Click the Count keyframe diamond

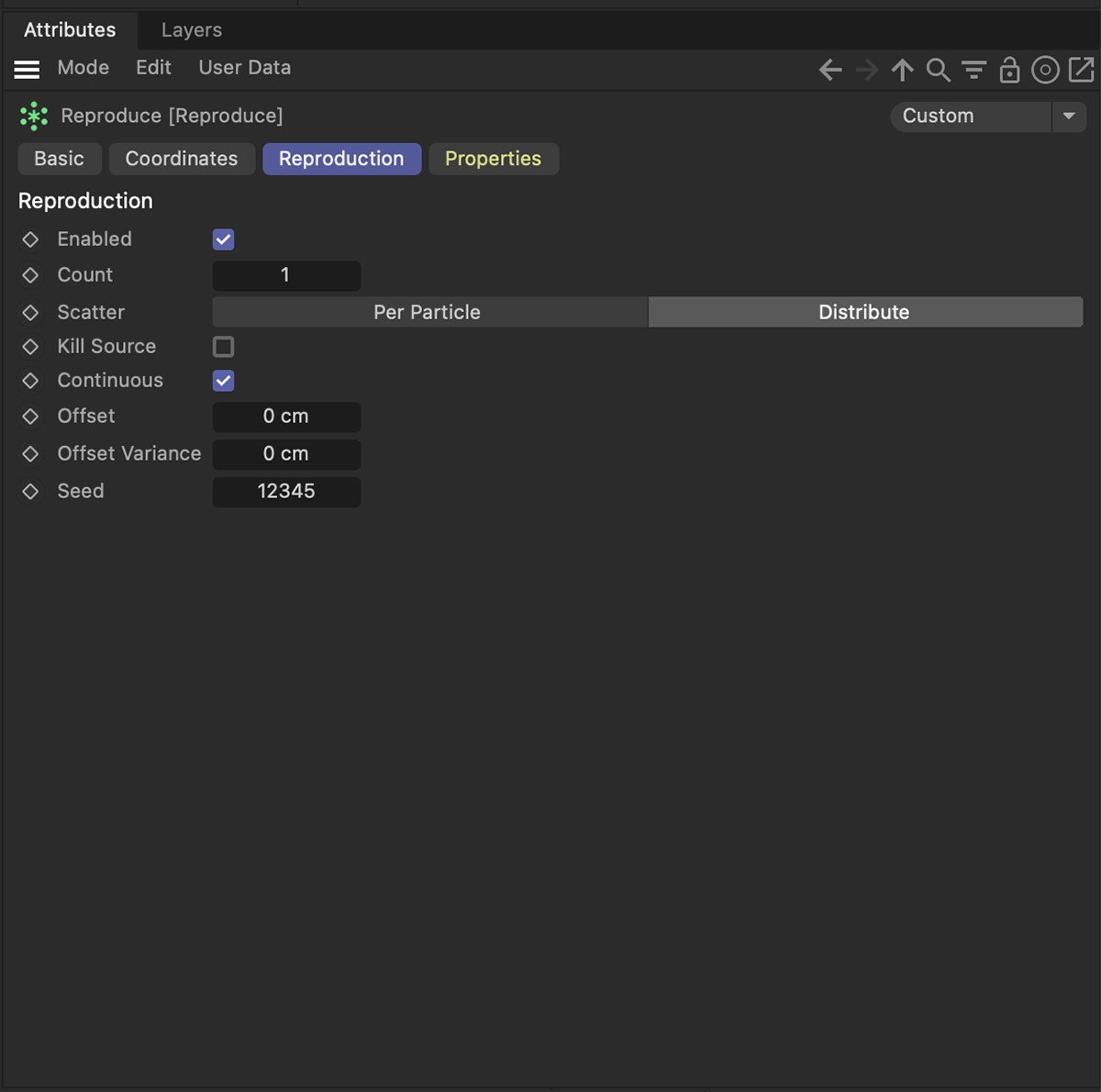coord(30,275)
